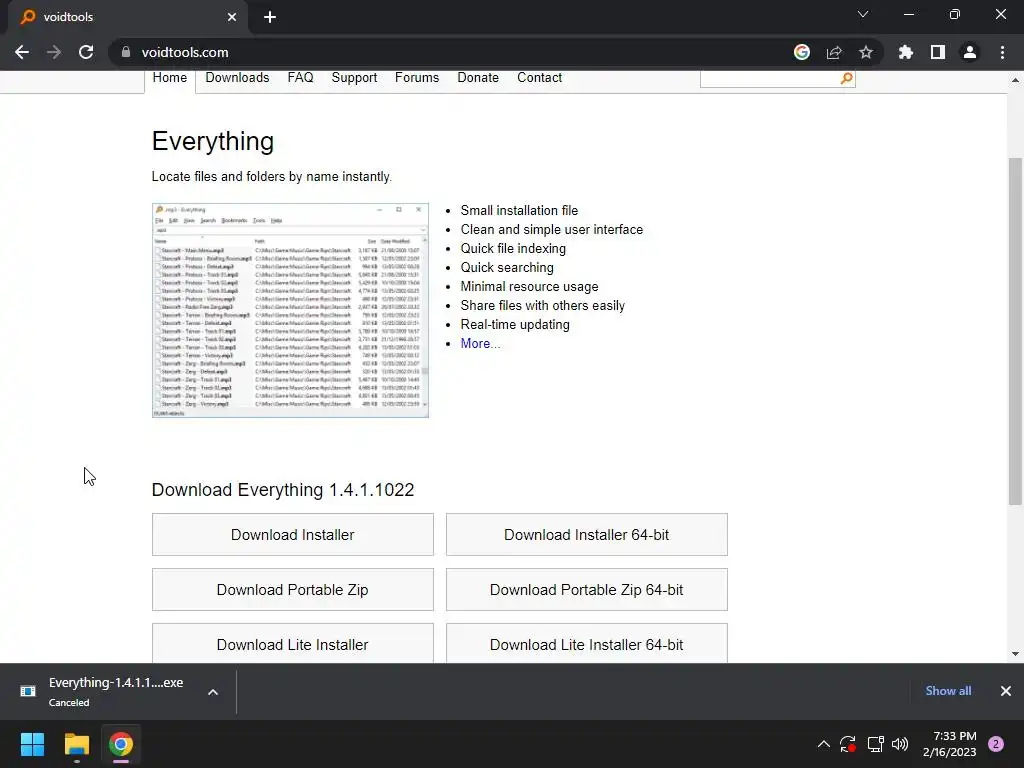Open the Donate page
The width and height of the screenshot is (1024, 768).
[478, 78]
